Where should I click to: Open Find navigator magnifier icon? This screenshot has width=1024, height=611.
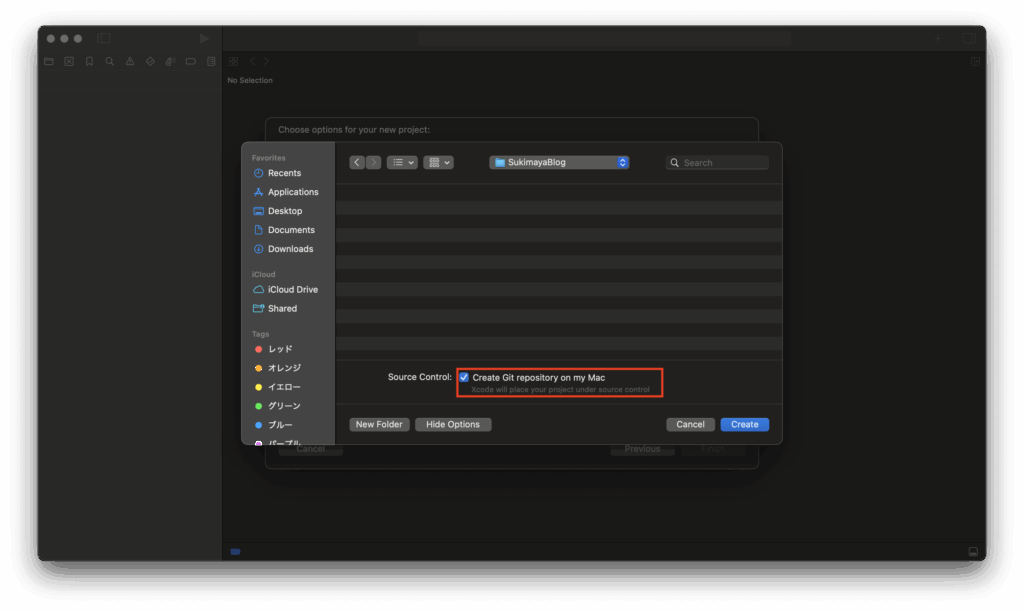110,61
